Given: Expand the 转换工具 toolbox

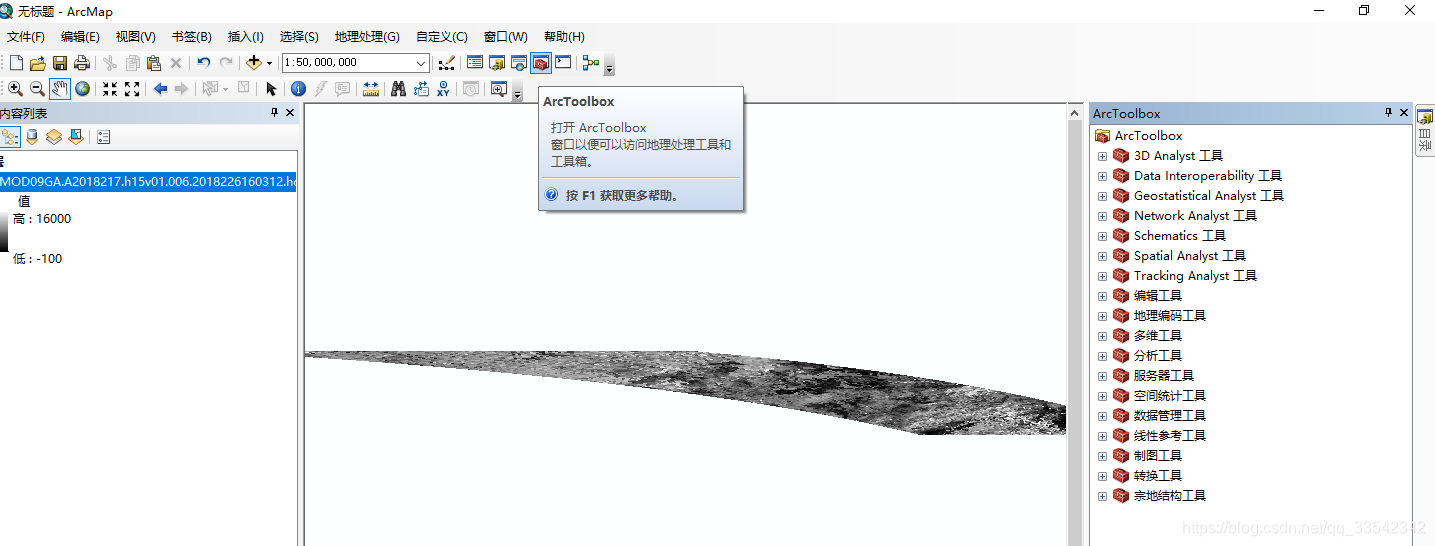Looking at the screenshot, I should click(x=1102, y=476).
